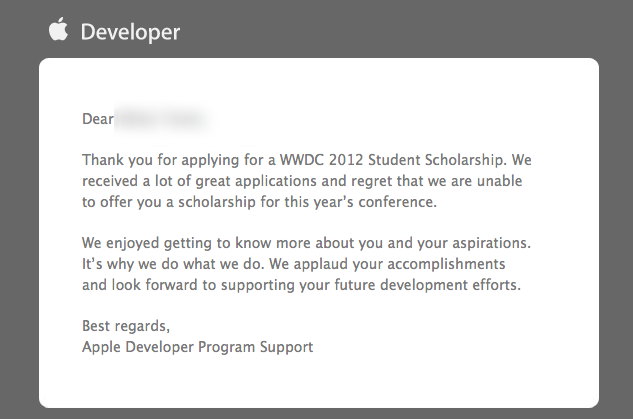Viewport: 633px width, 419px height.
Task: Click the words Student Scholarship
Action: (x=436, y=160)
